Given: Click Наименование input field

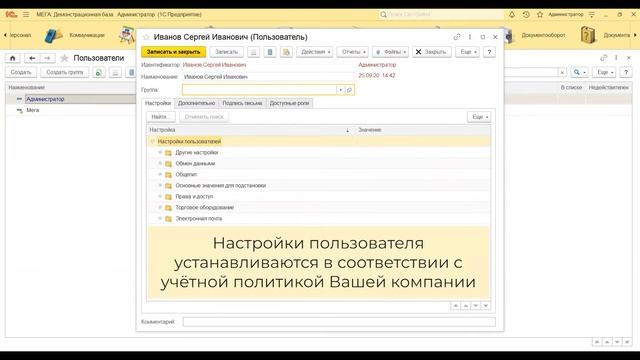Looking at the screenshot, I should tap(268, 77).
